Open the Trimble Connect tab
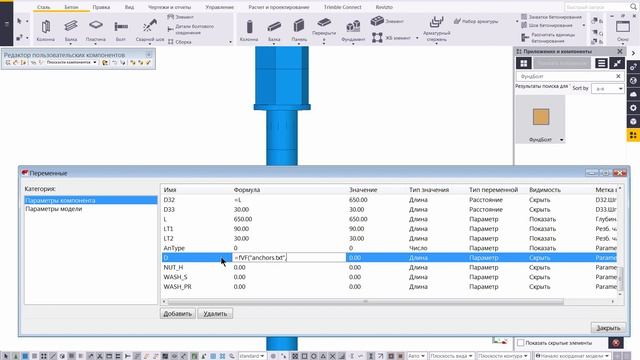 pyautogui.click(x=342, y=7)
